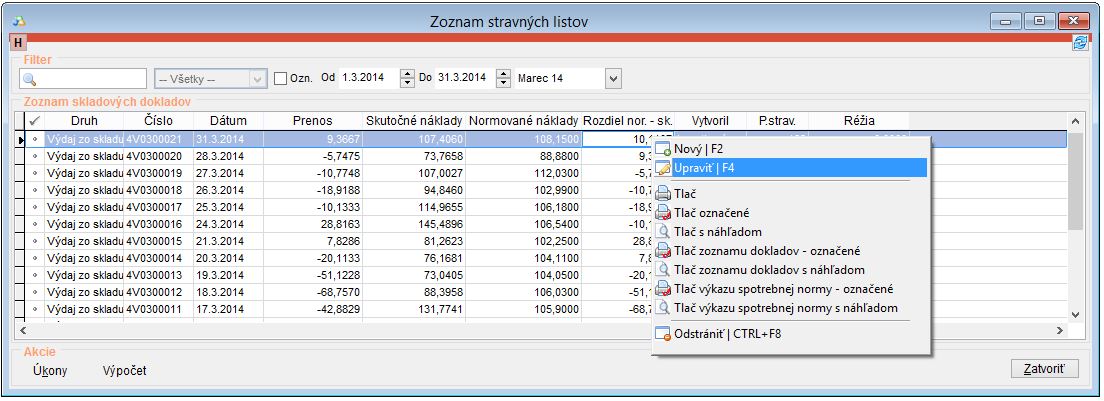Click the checkmark column header
The height and width of the screenshot is (401, 1104).
click(35, 121)
